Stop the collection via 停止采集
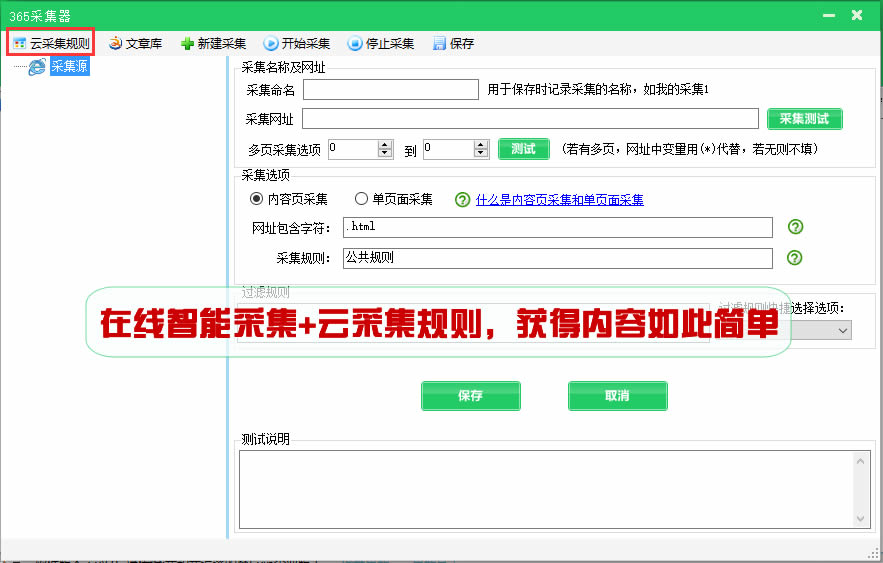This screenshot has width=883, height=563. click(380, 43)
